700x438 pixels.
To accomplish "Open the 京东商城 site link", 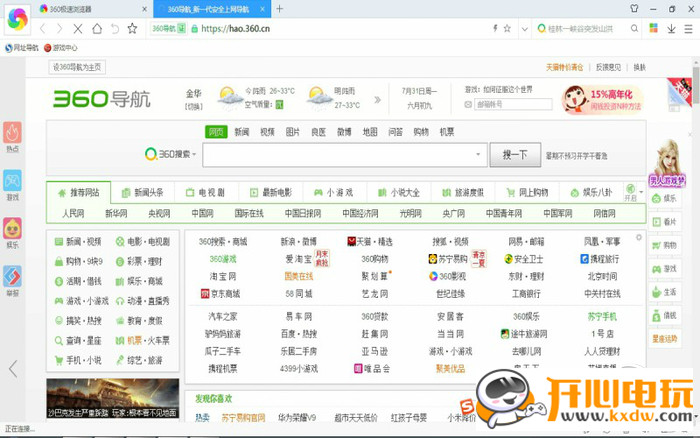I will [223, 294].
